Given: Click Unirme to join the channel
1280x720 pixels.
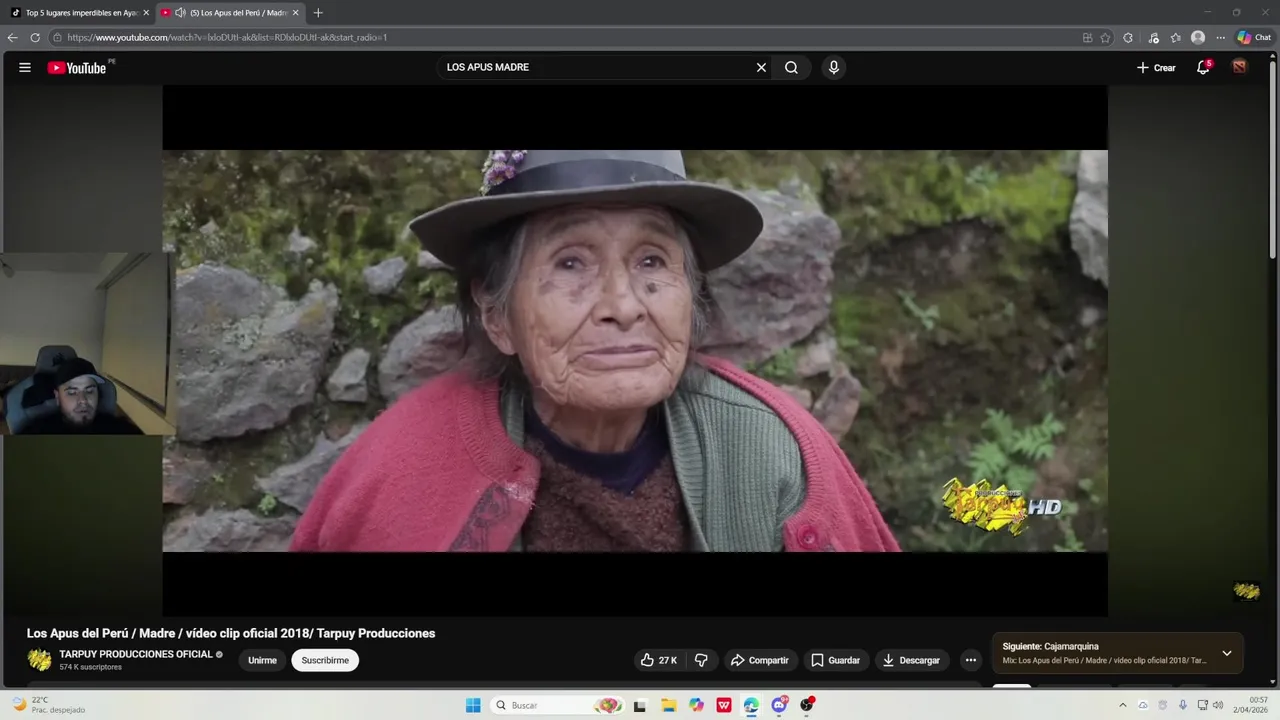Looking at the screenshot, I should point(262,660).
